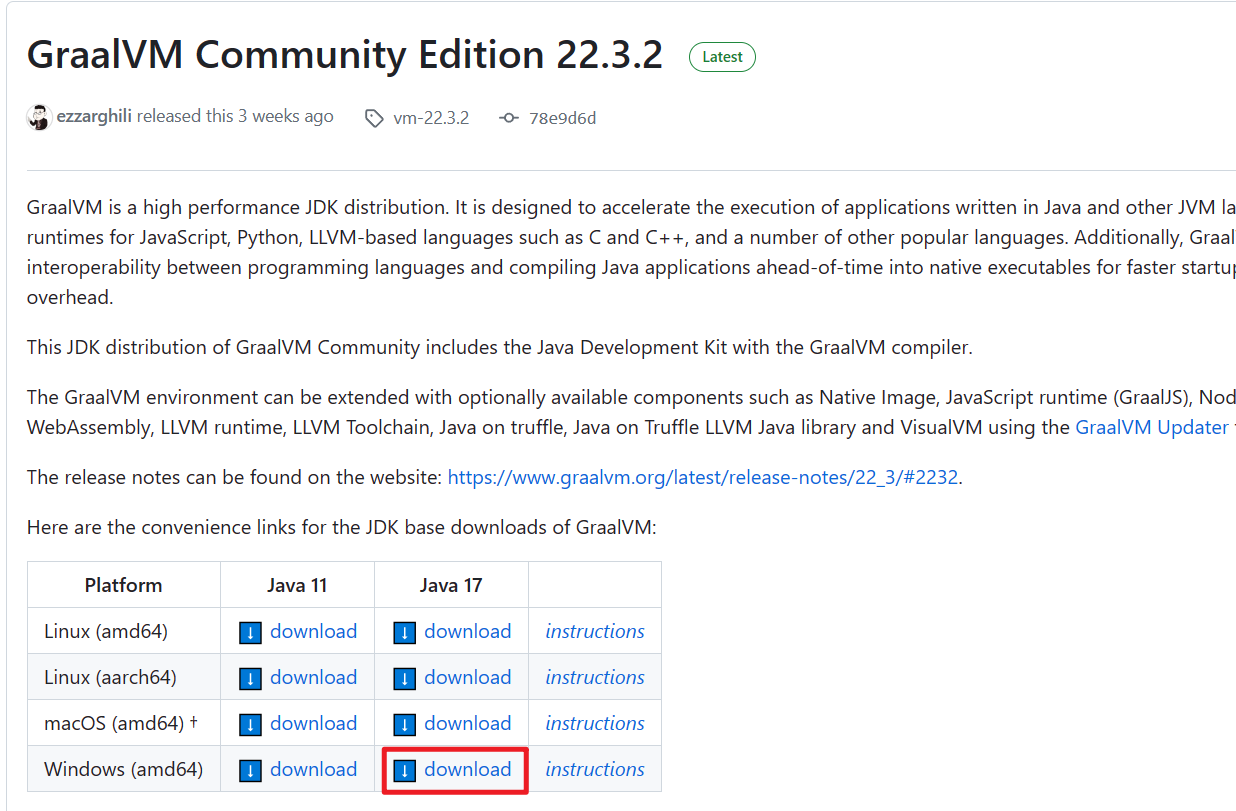Open the GraalVM Updater link
This screenshot has height=811, width=1236.
click(1152, 427)
